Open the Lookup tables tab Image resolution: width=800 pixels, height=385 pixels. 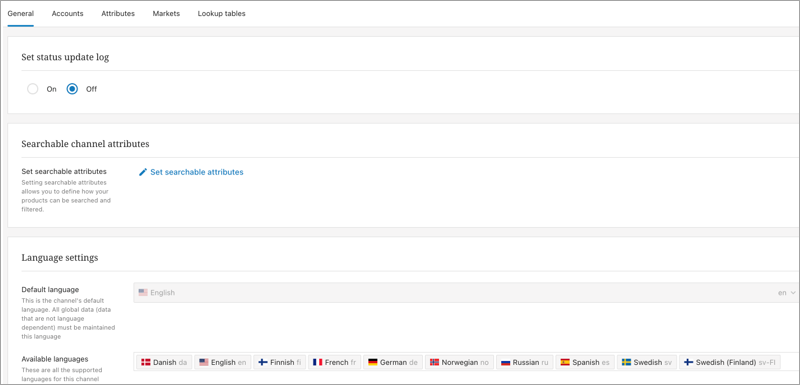[221, 14]
